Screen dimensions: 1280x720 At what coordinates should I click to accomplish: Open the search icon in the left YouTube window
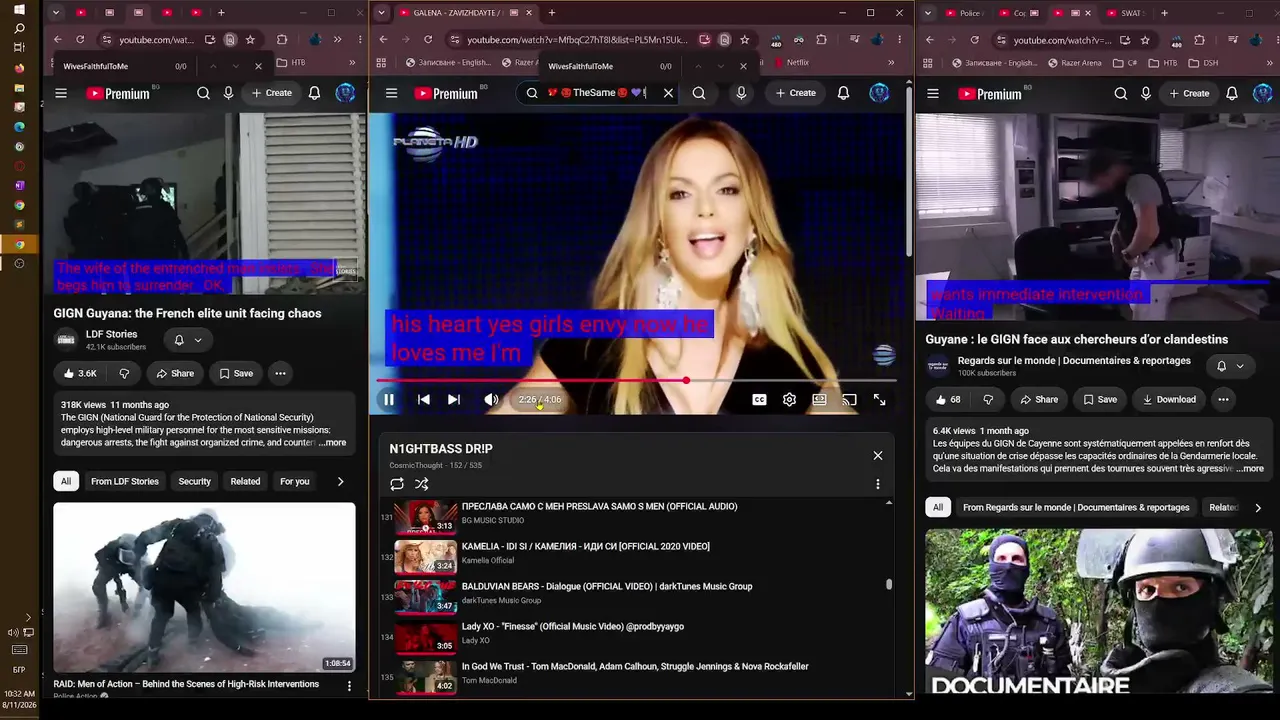pos(203,93)
